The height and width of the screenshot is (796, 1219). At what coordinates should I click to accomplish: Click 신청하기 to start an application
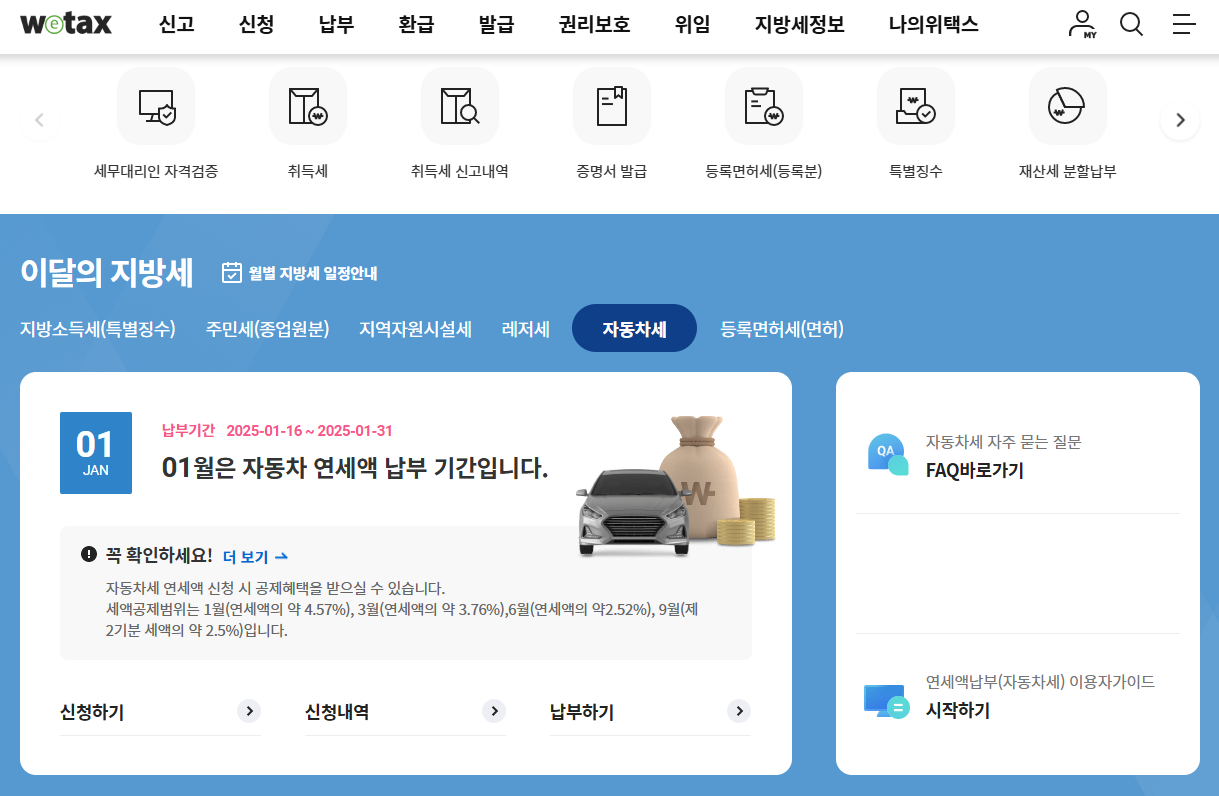coord(92,711)
